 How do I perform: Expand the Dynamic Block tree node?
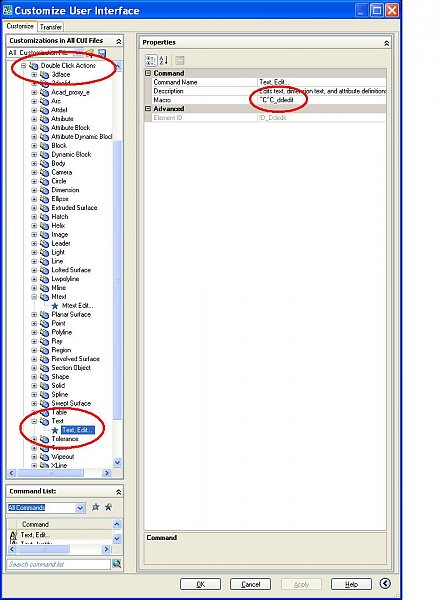[x=34, y=155]
